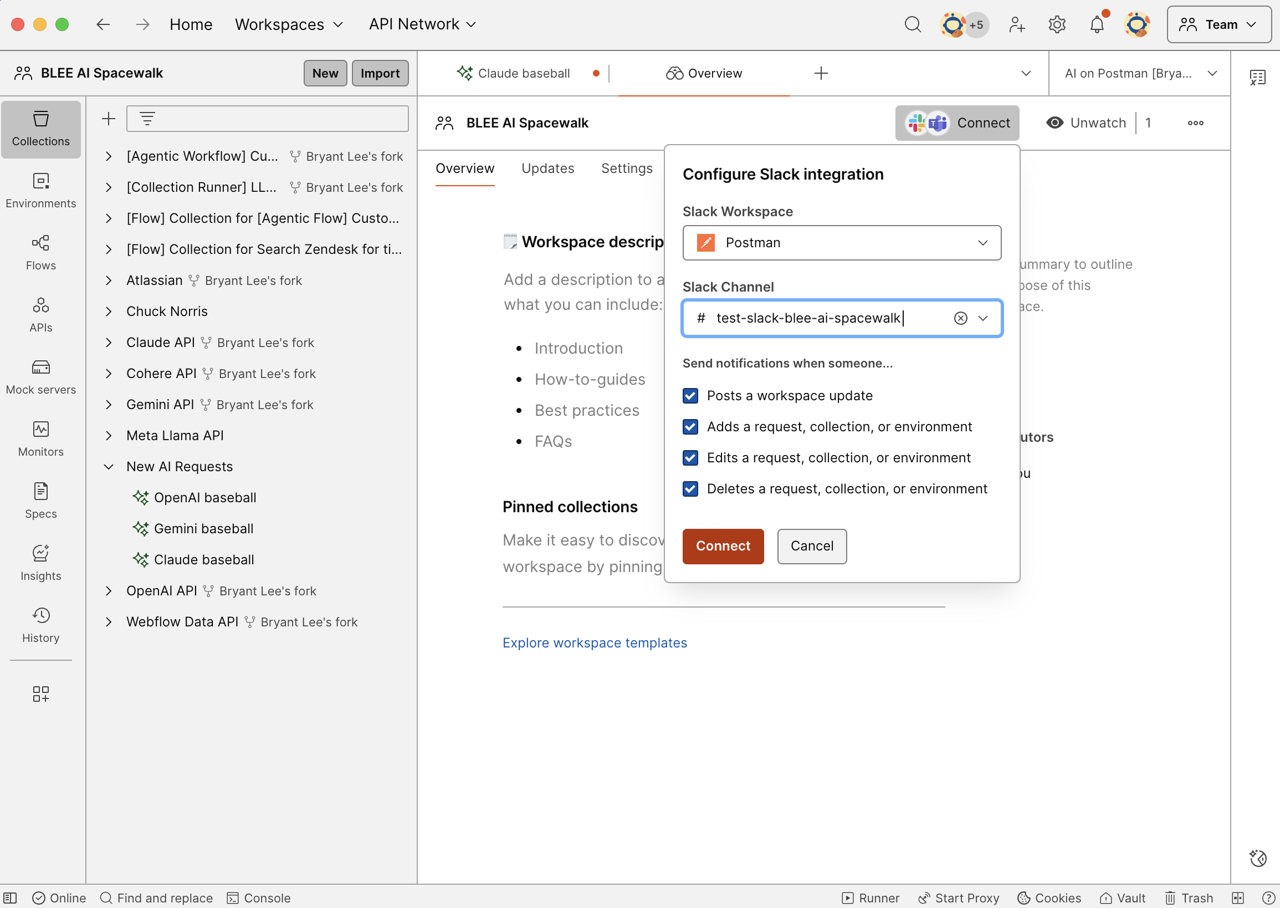Open the Slack Workspace dropdown
Screen dimensions: 1280x908
click(x=841, y=243)
